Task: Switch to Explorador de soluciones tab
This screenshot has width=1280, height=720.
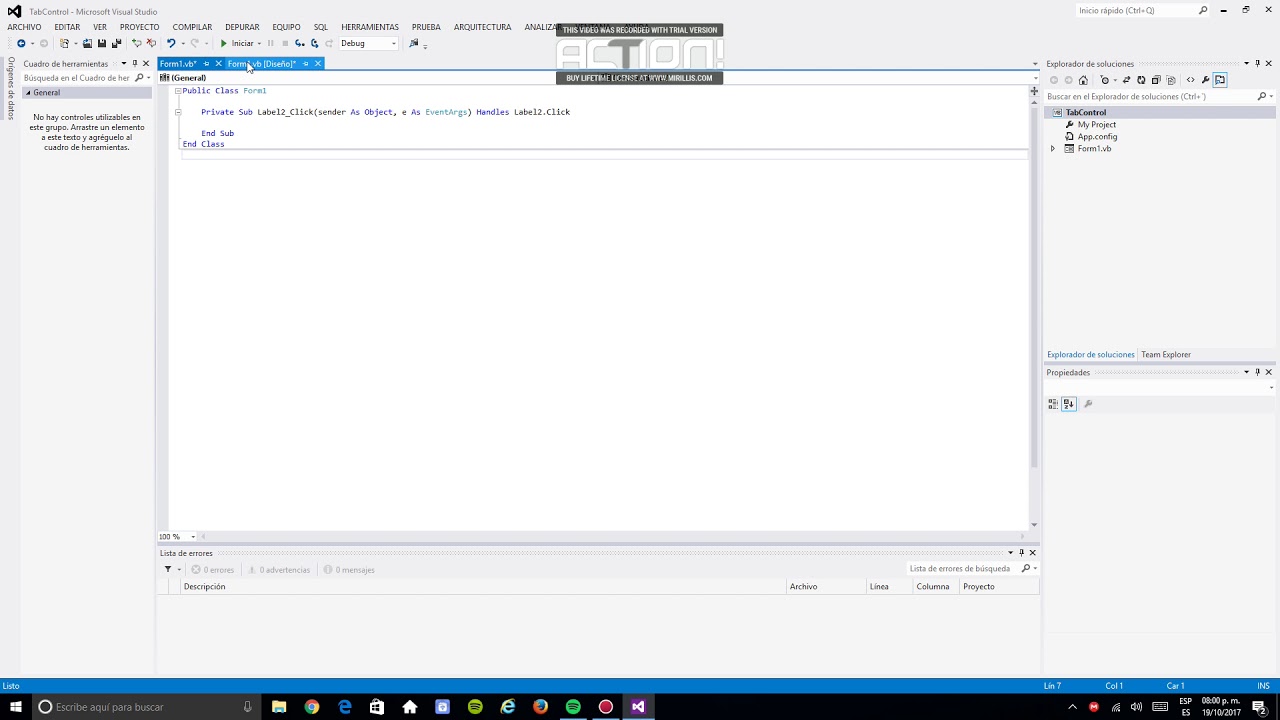Action: pyautogui.click(x=1091, y=355)
